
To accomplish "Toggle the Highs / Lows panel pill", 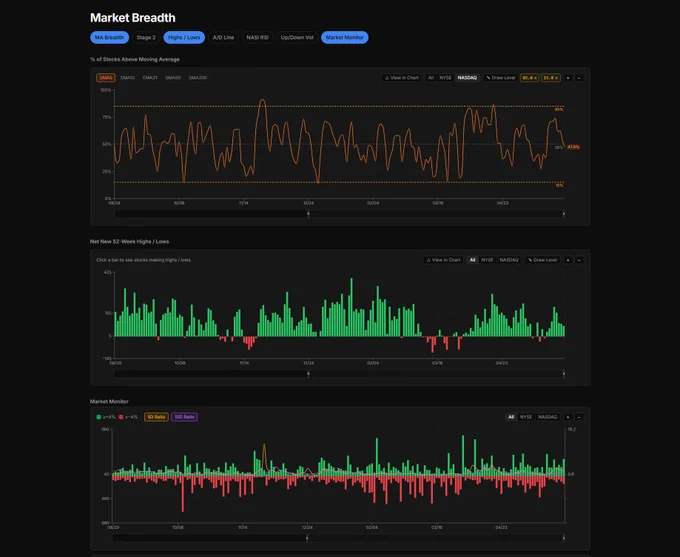I will pos(184,37).
